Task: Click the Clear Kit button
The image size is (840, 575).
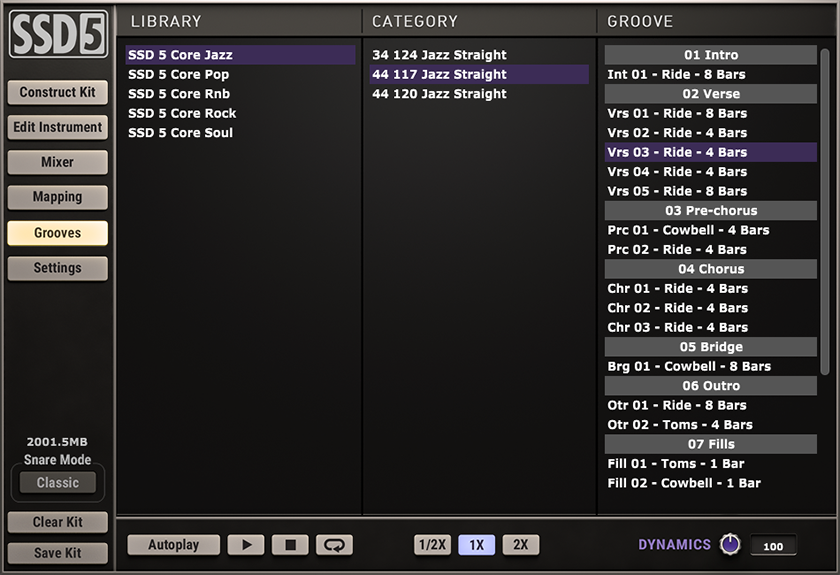Action: tap(58, 522)
